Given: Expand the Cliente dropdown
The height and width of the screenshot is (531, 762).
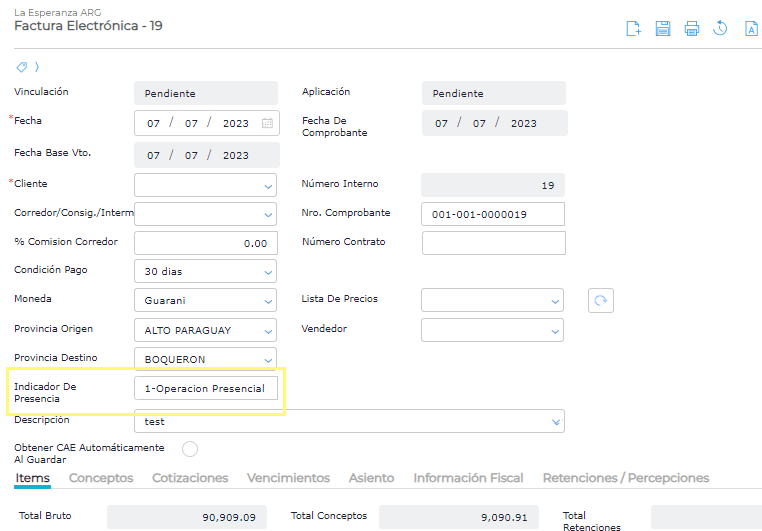Looking at the screenshot, I should click(268, 186).
